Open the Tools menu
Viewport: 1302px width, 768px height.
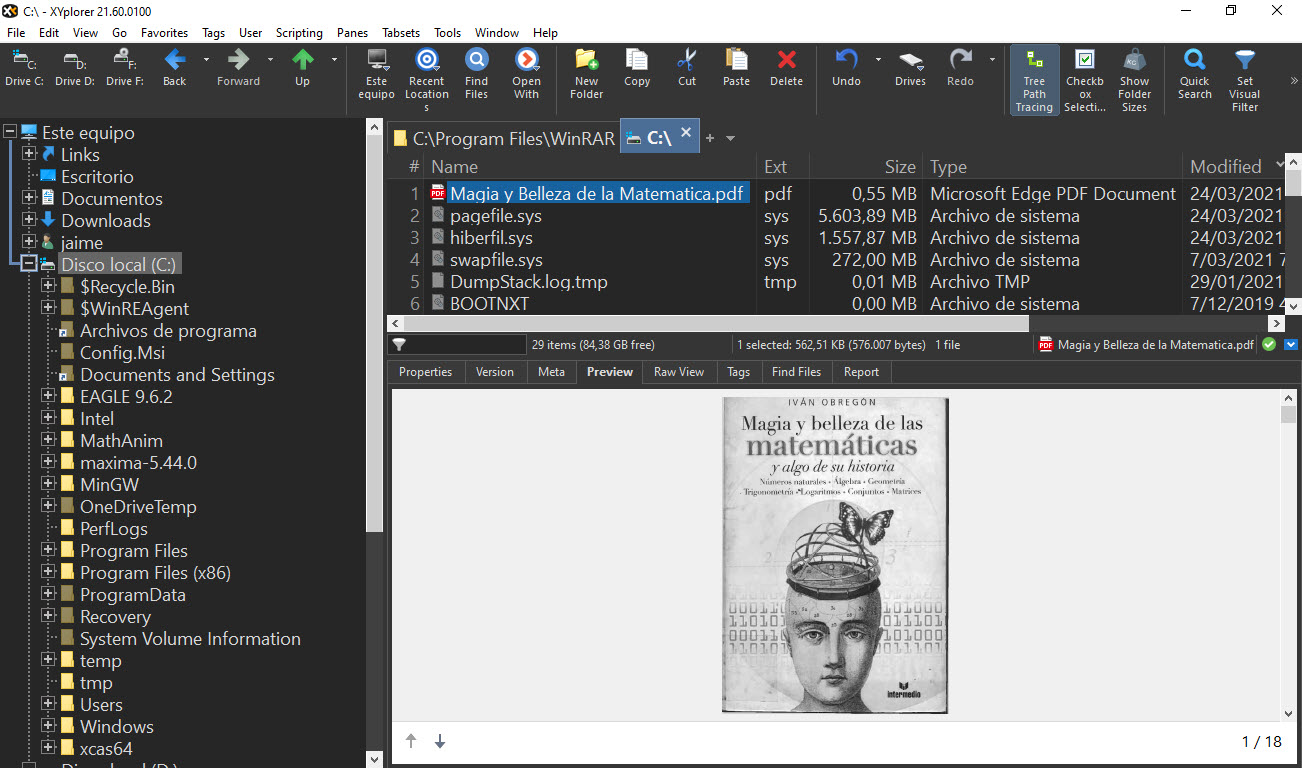click(x=447, y=33)
